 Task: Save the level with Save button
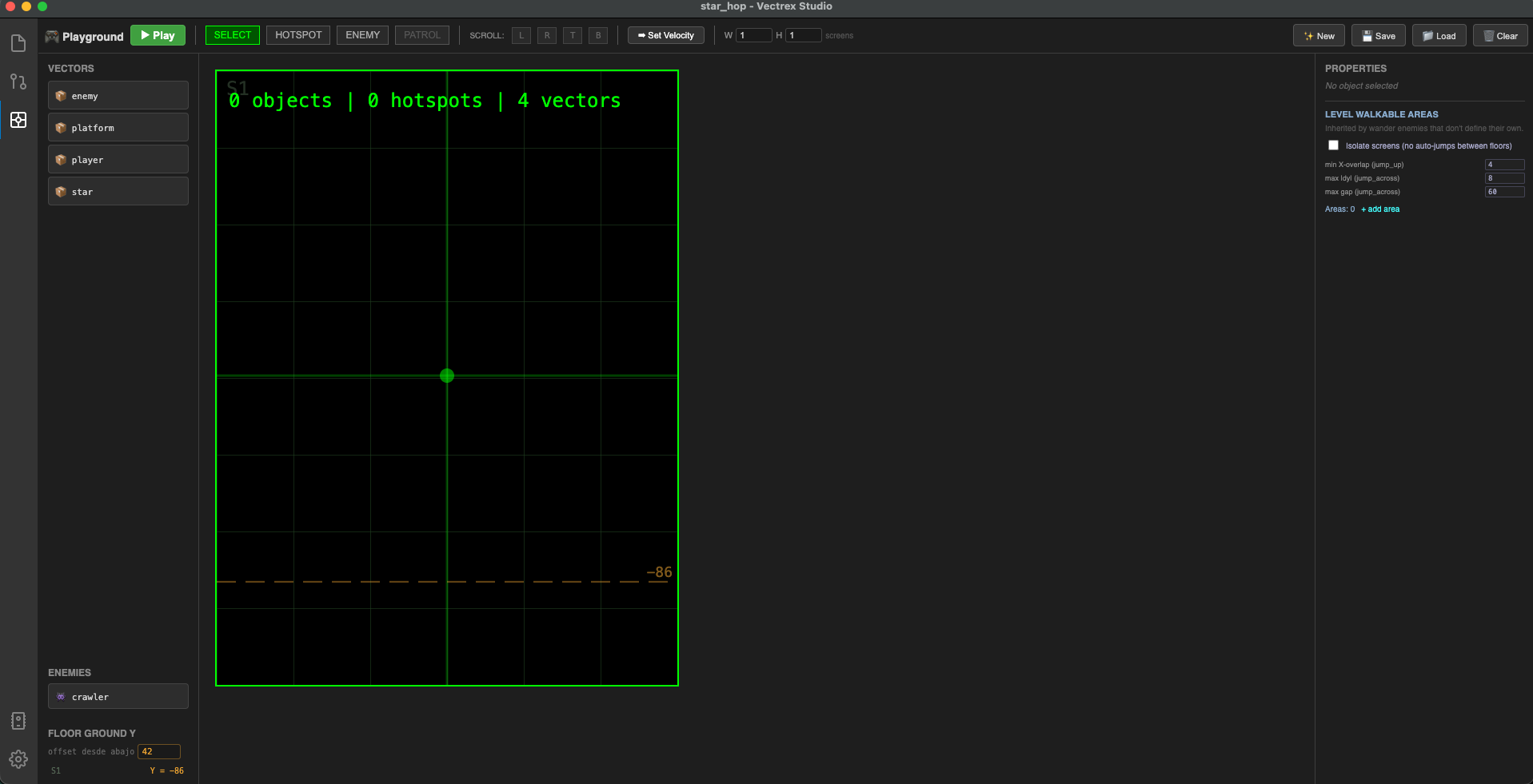coord(1379,36)
